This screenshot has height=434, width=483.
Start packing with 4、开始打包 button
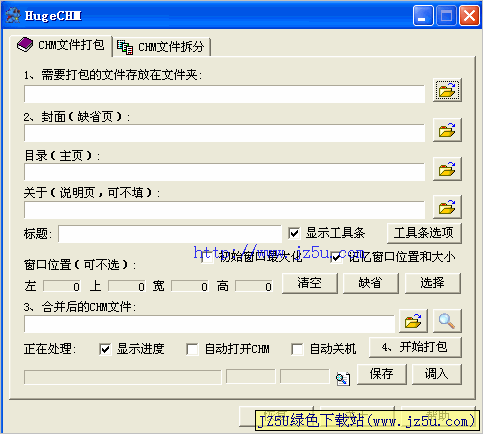(415, 347)
